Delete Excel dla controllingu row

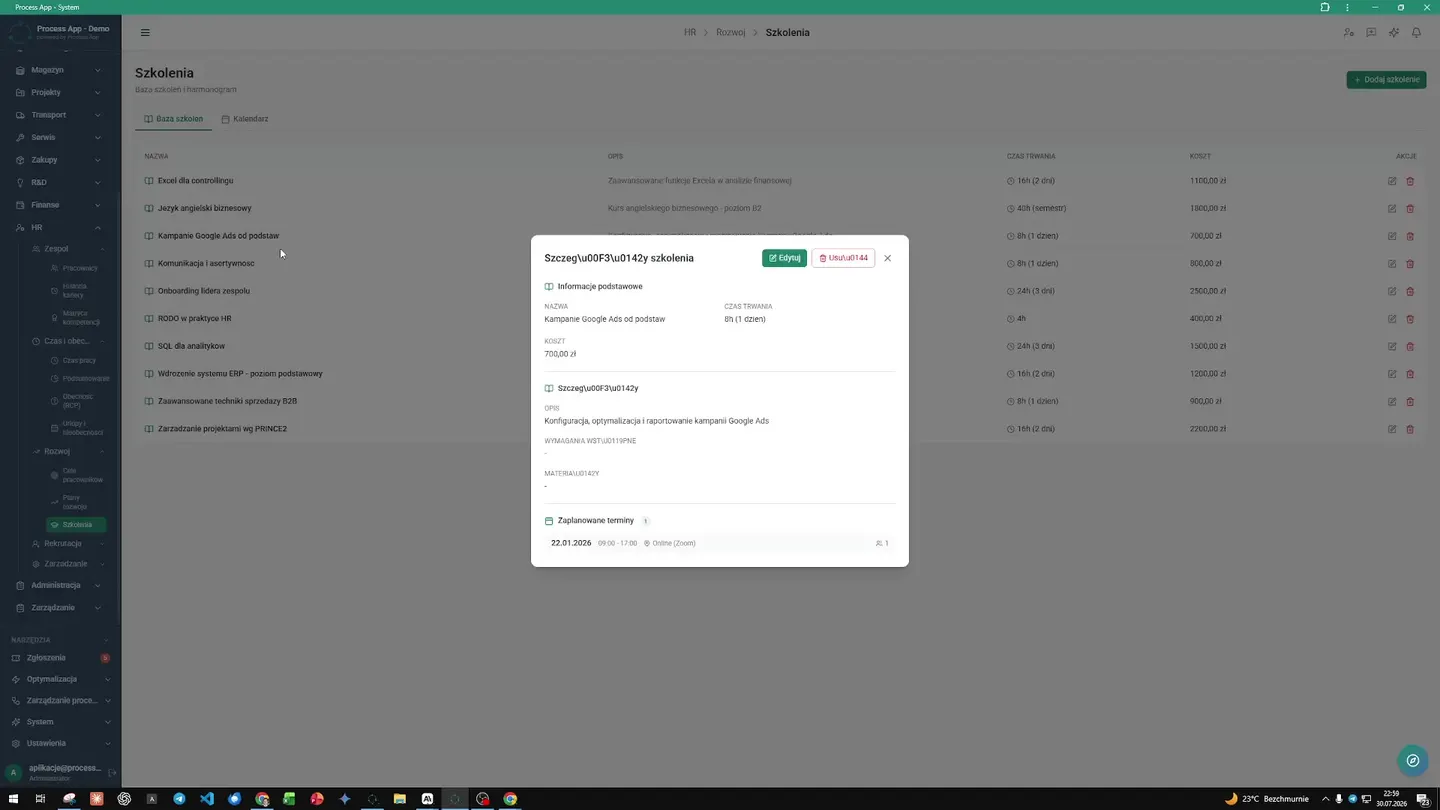(x=1410, y=181)
